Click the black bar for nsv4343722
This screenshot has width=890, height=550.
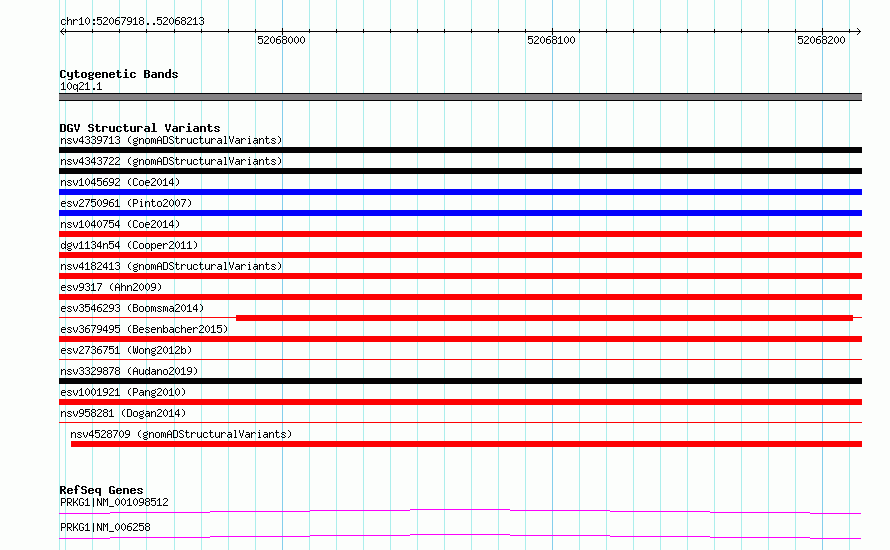[x=460, y=171]
